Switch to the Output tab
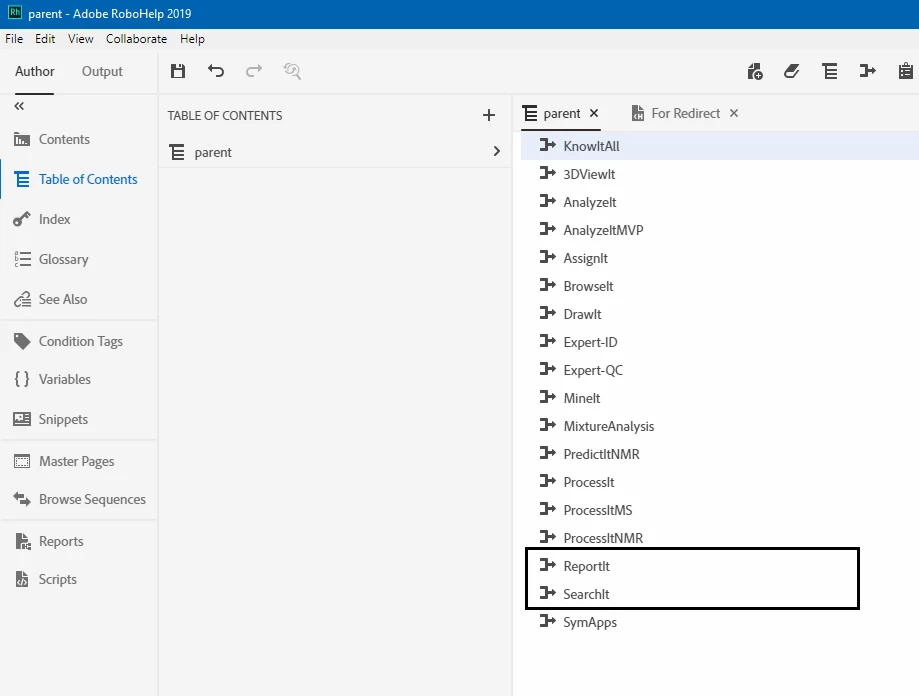Viewport: 919px width, 696px height. tap(102, 71)
